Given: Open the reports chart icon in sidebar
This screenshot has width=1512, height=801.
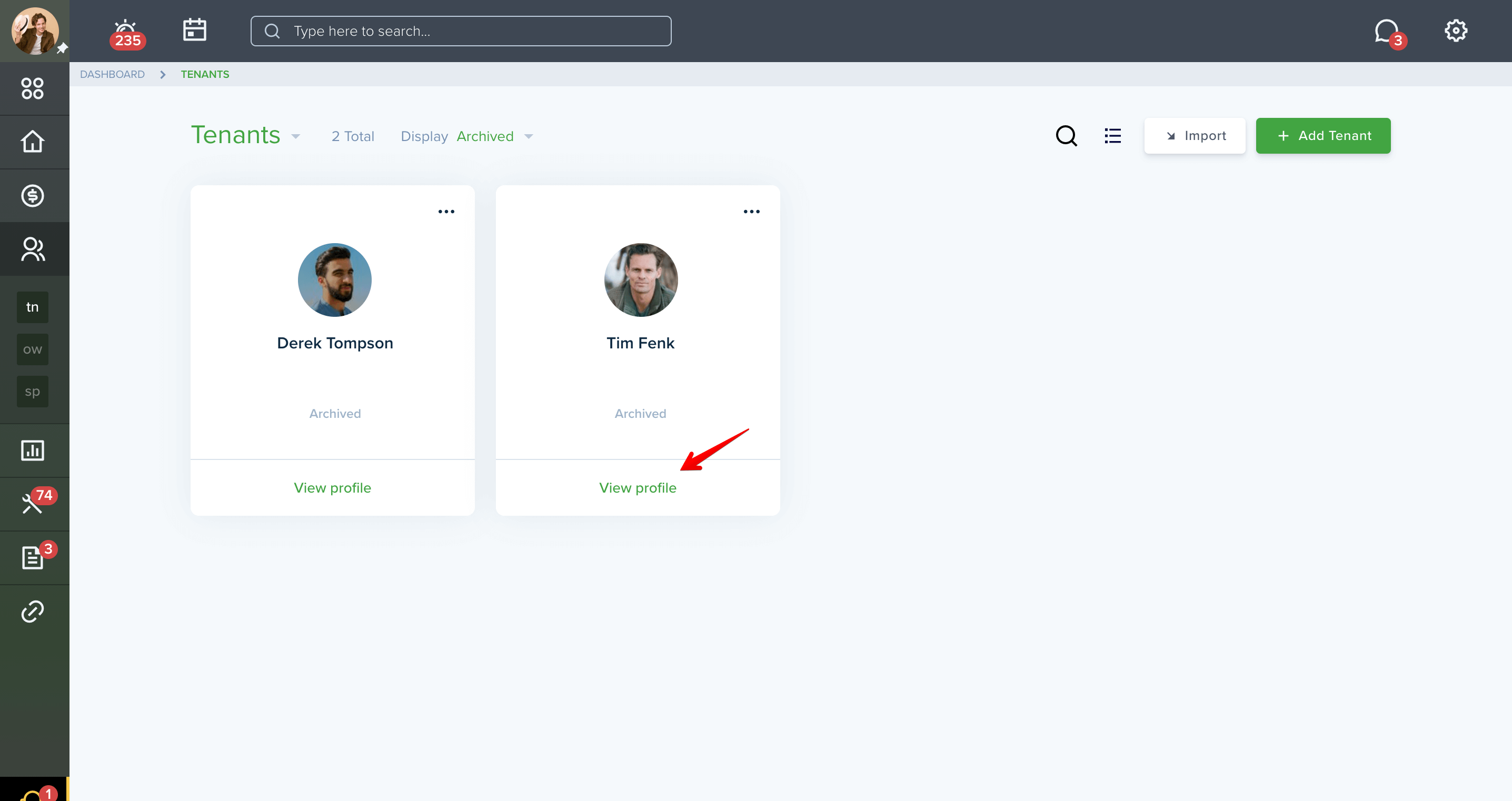Looking at the screenshot, I should [32, 450].
